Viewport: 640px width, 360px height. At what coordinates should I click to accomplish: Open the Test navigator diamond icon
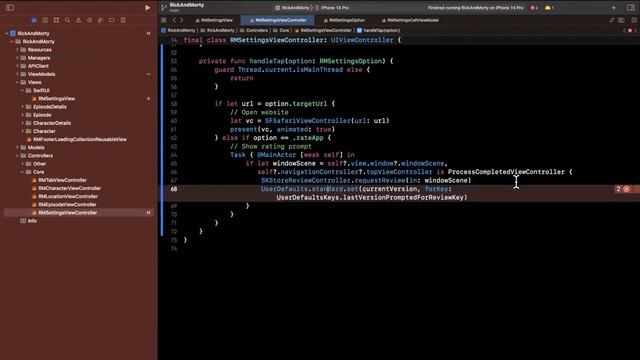tap(89, 20)
